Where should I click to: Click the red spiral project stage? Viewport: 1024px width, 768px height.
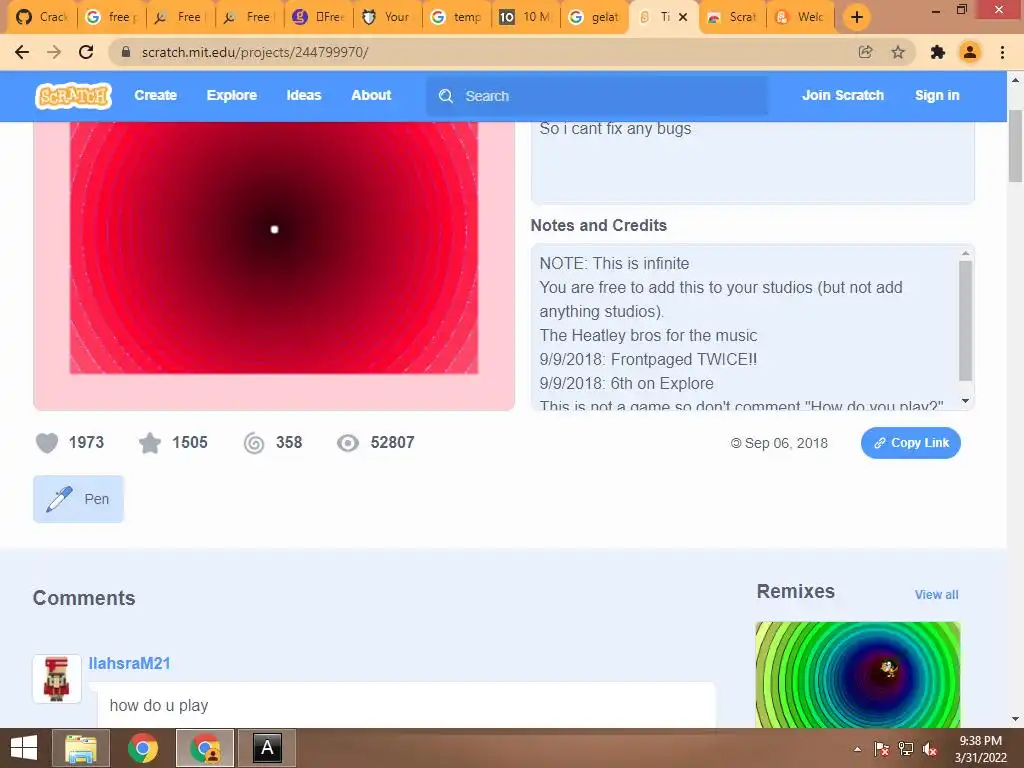pos(274,248)
